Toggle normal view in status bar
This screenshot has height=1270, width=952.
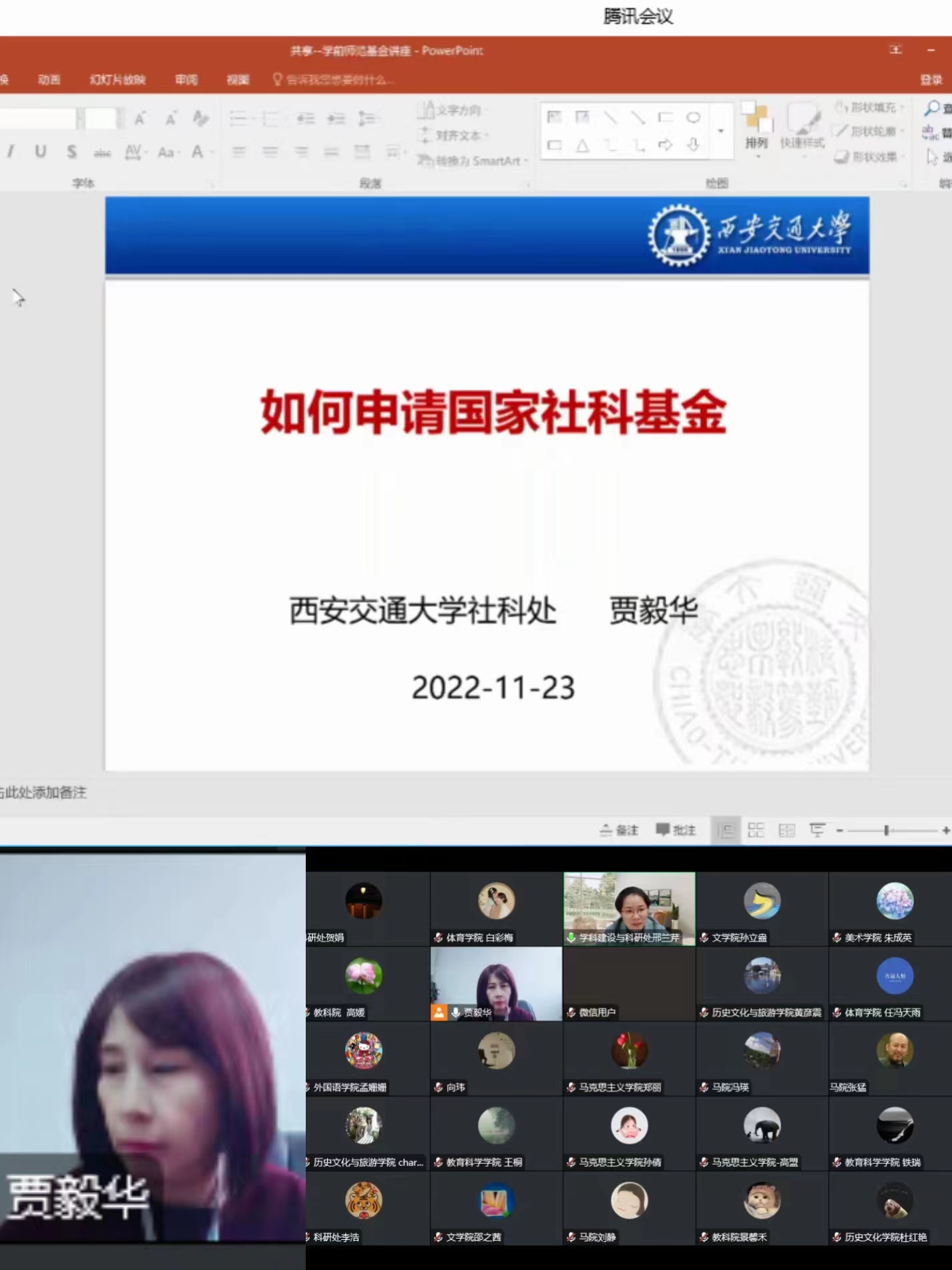click(726, 830)
